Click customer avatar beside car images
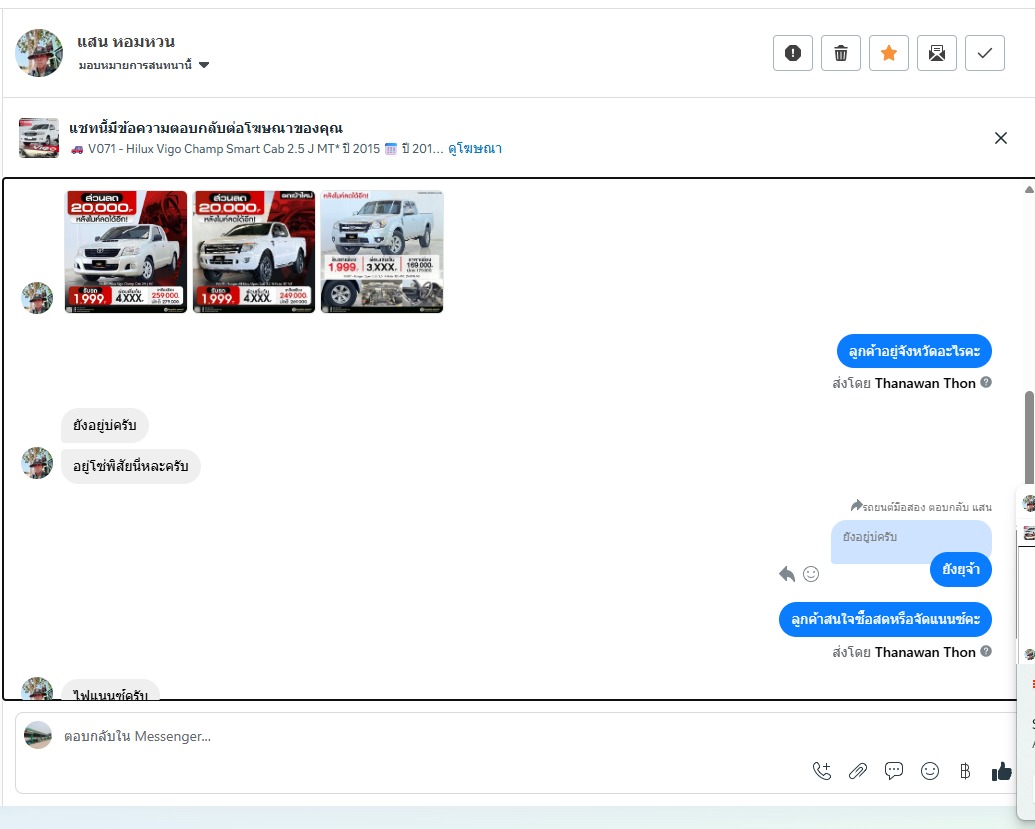This screenshot has width=1035, height=829. pos(37,298)
